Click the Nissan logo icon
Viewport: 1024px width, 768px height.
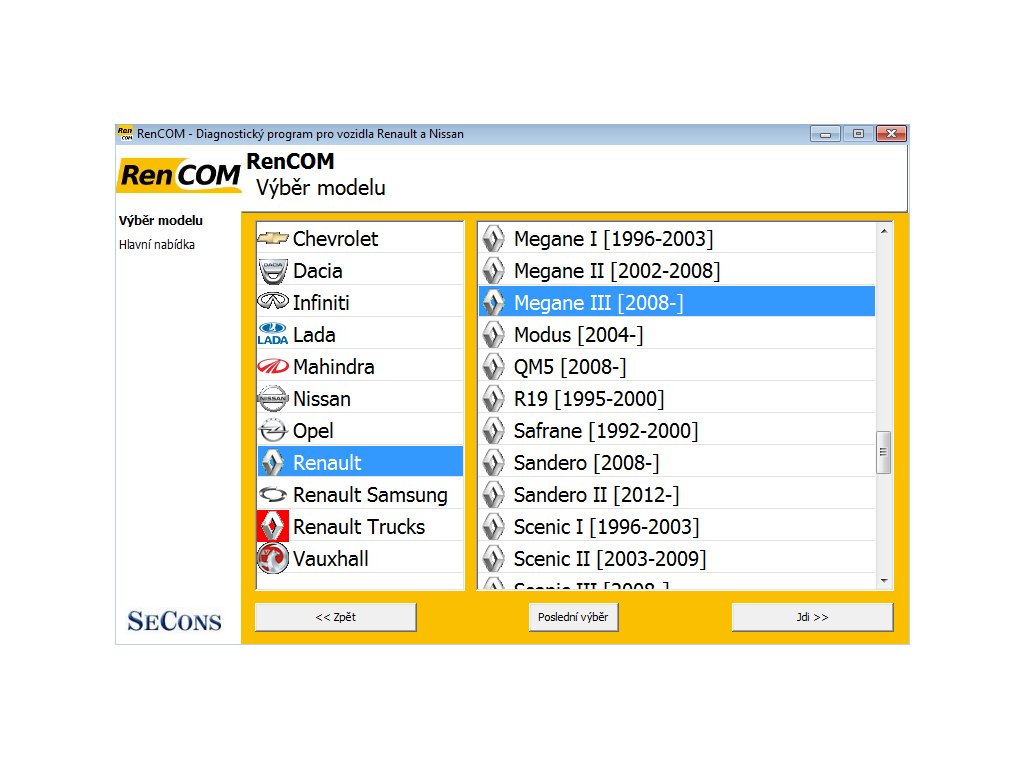coord(272,398)
